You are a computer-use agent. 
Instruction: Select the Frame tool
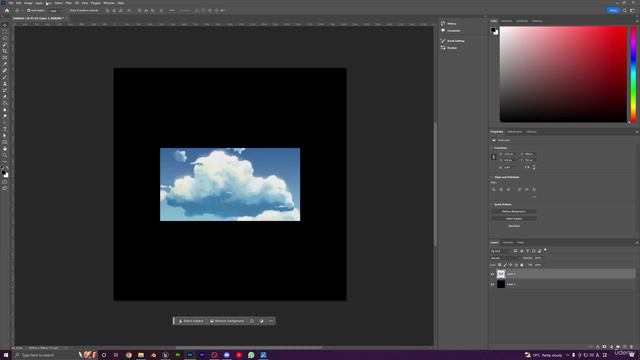pos(5,58)
